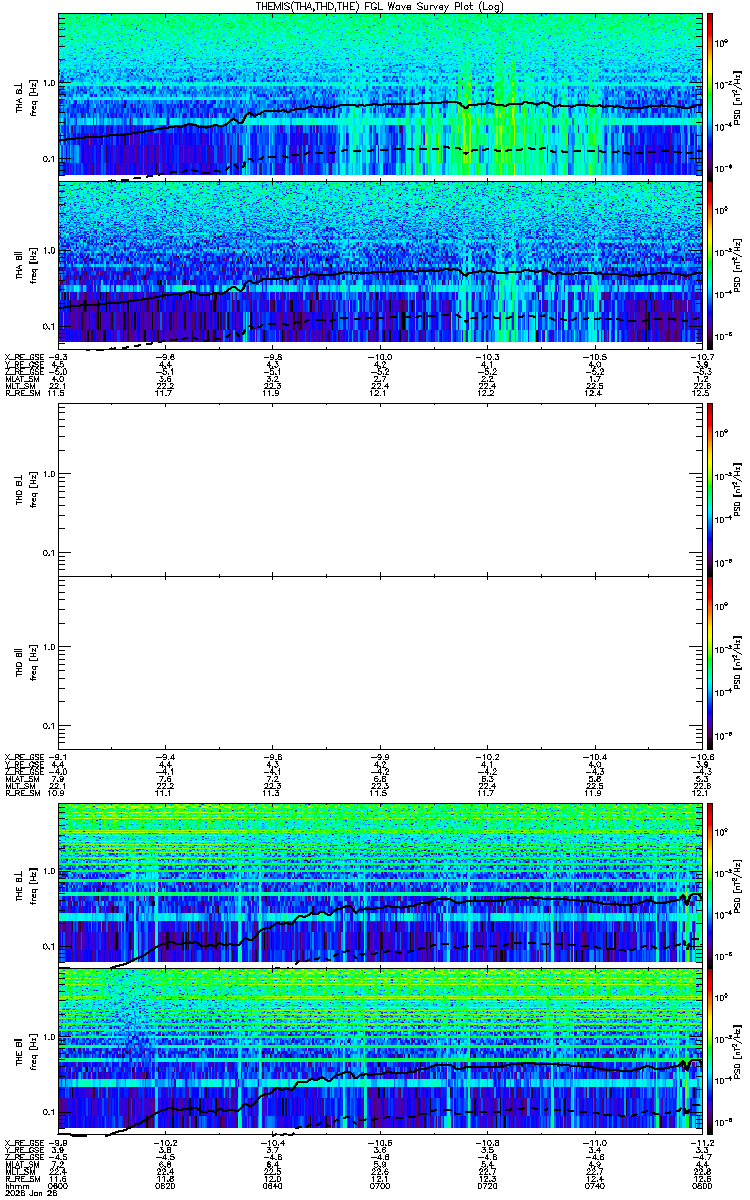Screen dimensions: 750x1200
Task: Click the '0740' time tick label
Action: point(594,1184)
